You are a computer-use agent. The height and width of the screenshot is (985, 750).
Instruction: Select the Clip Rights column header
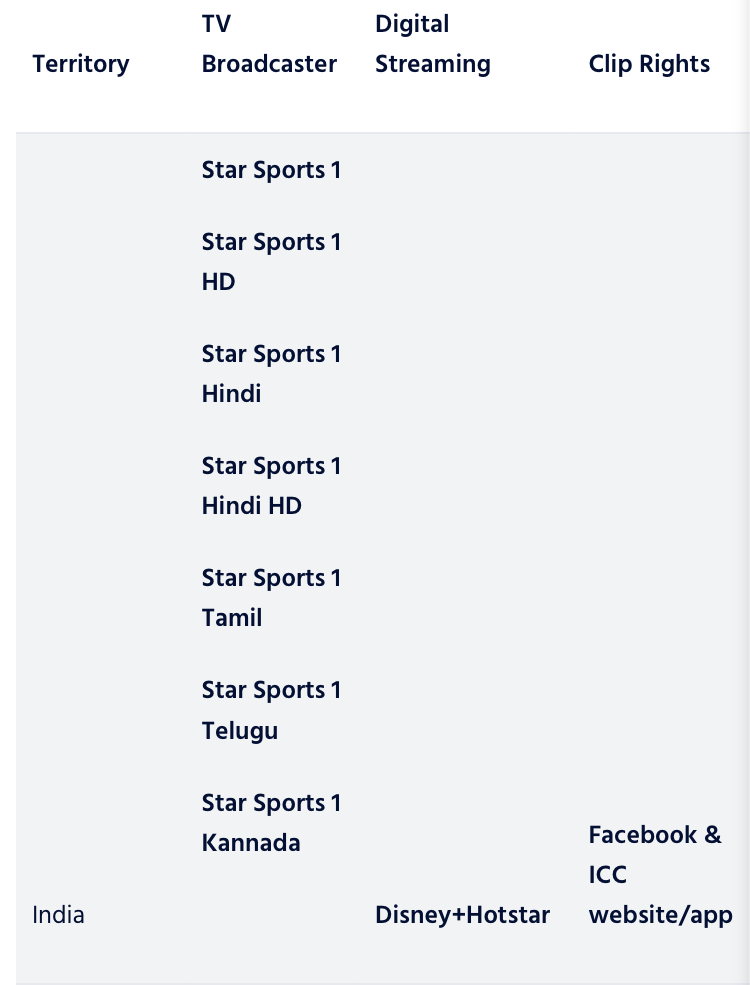tap(649, 64)
